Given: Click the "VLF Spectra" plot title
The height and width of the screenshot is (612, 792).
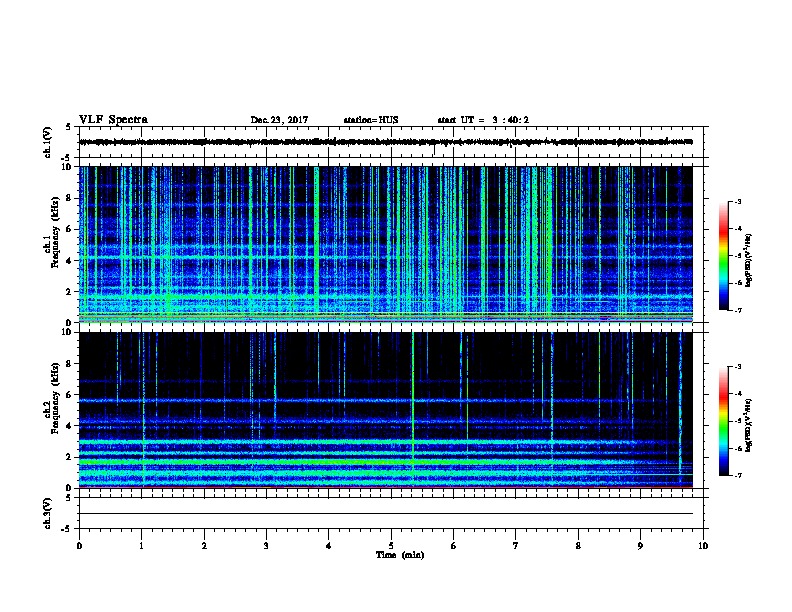Looking at the screenshot, I should (x=113, y=120).
